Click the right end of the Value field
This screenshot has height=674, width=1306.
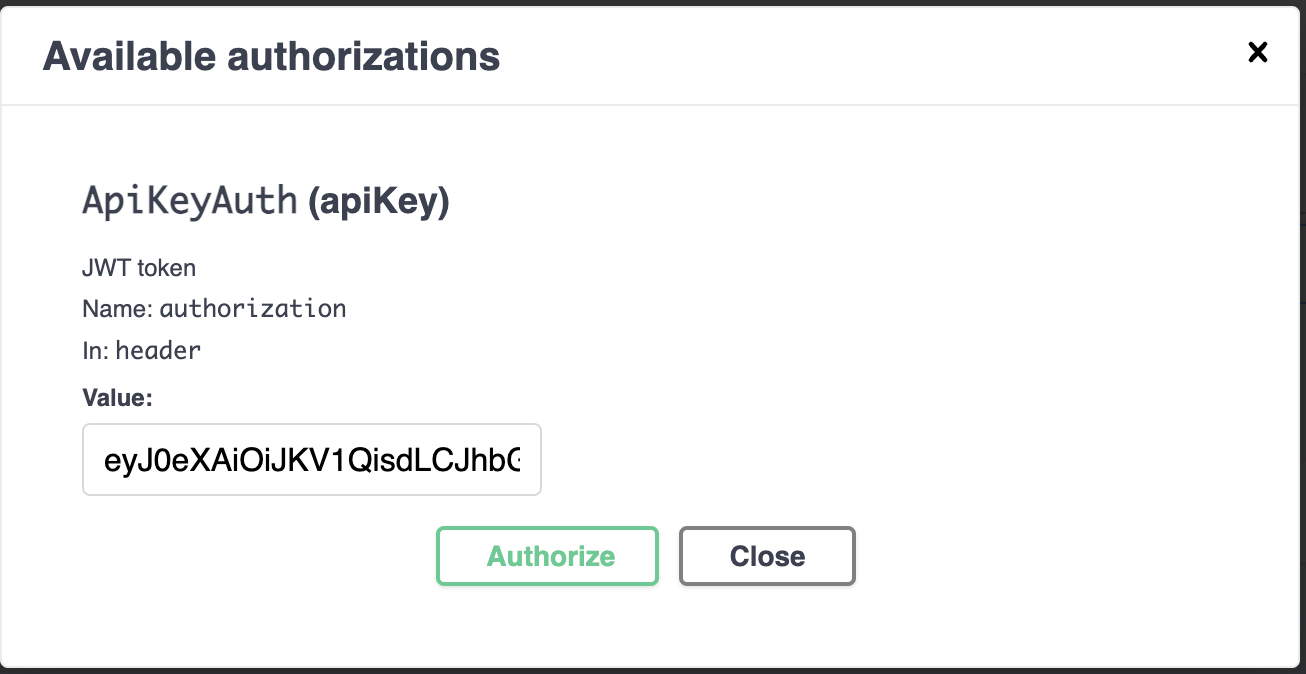click(x=525, y=460)
